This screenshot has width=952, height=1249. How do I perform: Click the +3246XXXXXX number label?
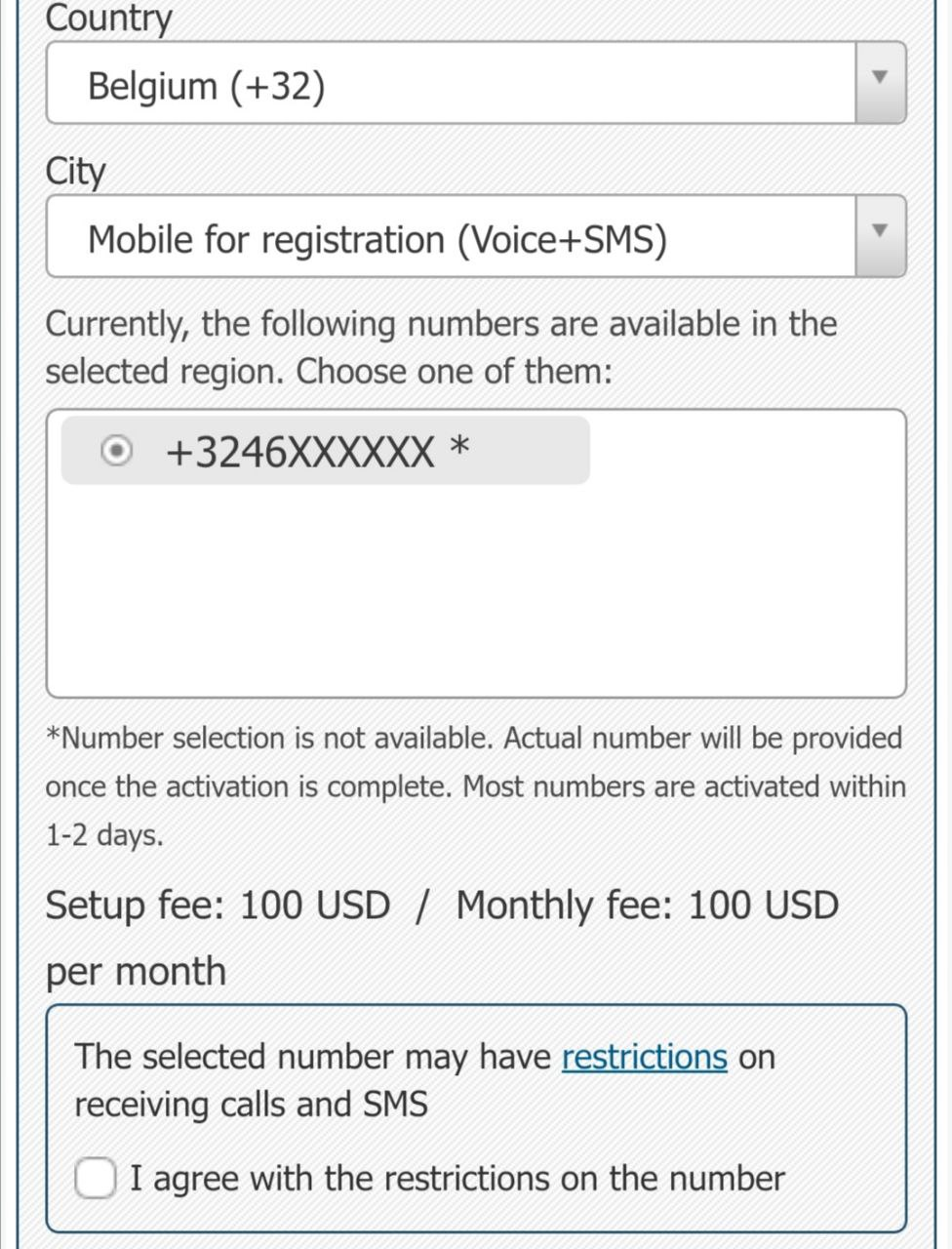(x=300, y=452)
